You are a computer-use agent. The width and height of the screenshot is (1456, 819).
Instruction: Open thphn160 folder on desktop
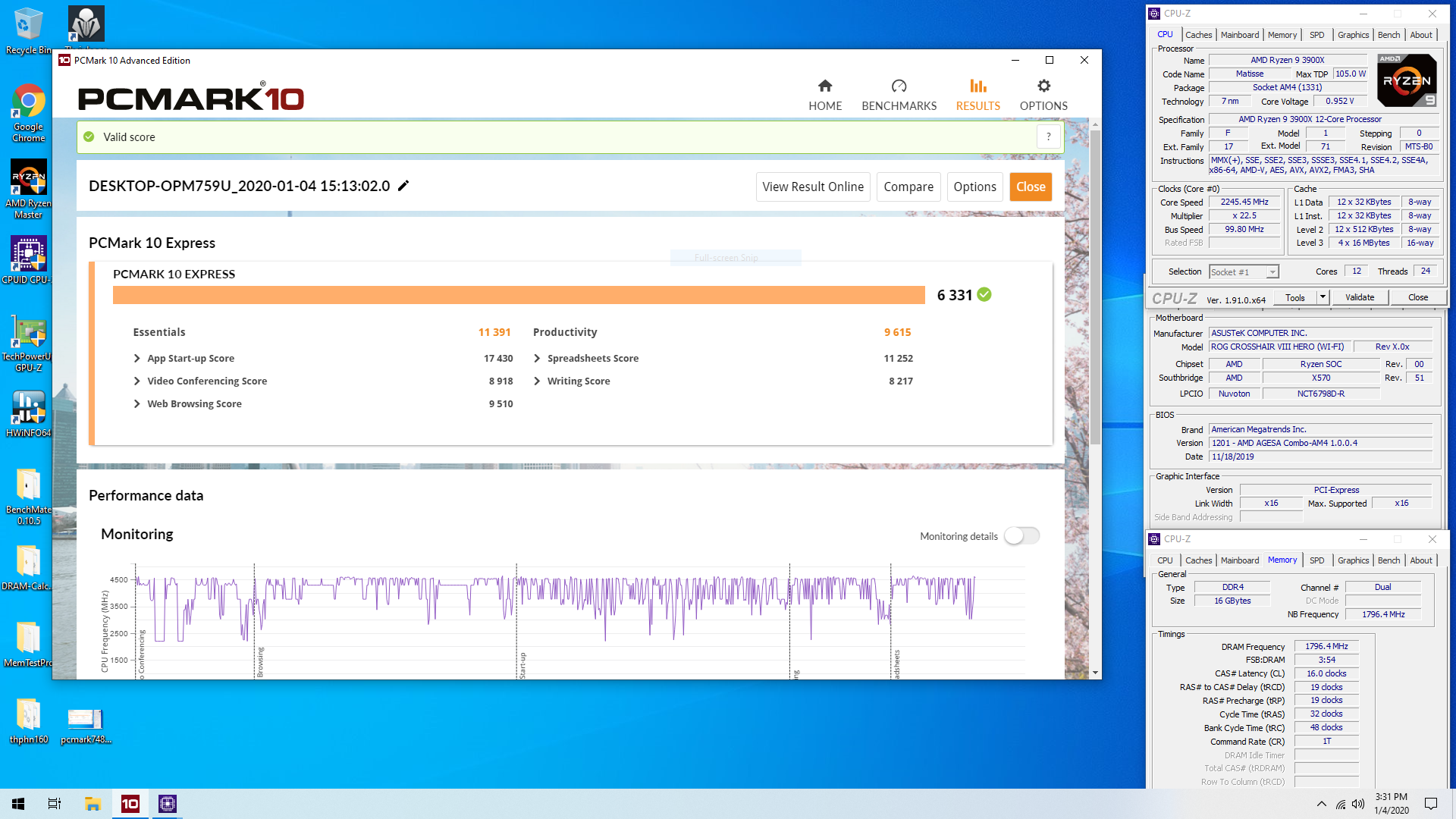click(x=28, y=721)
